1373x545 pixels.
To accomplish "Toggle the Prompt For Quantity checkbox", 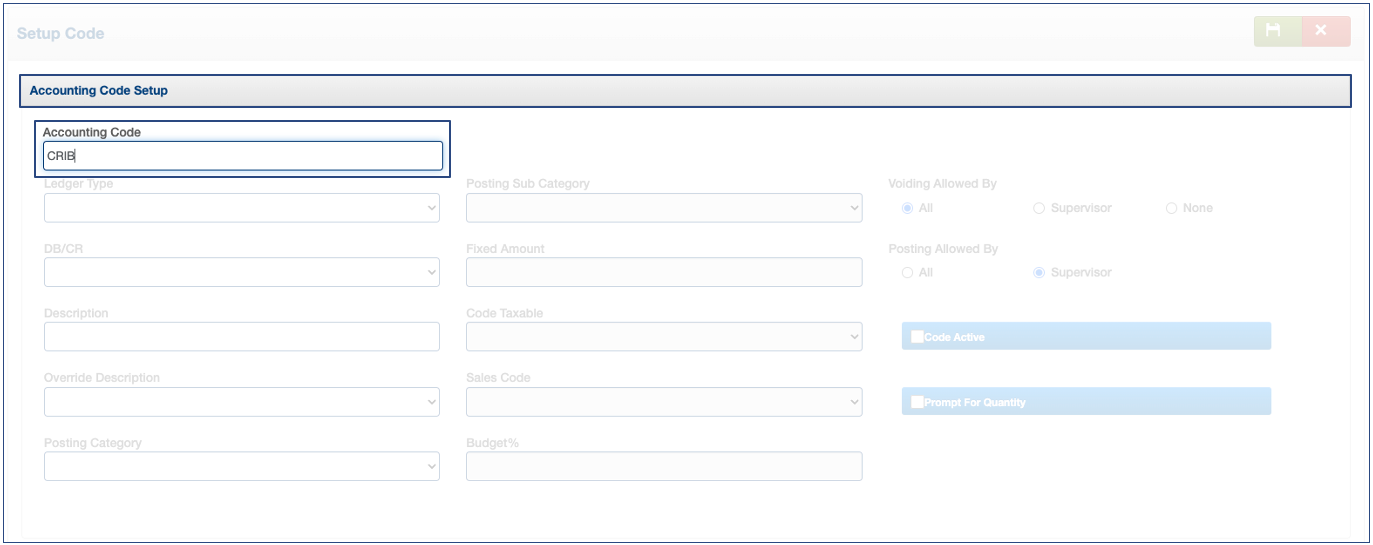I will click(917, 402).
